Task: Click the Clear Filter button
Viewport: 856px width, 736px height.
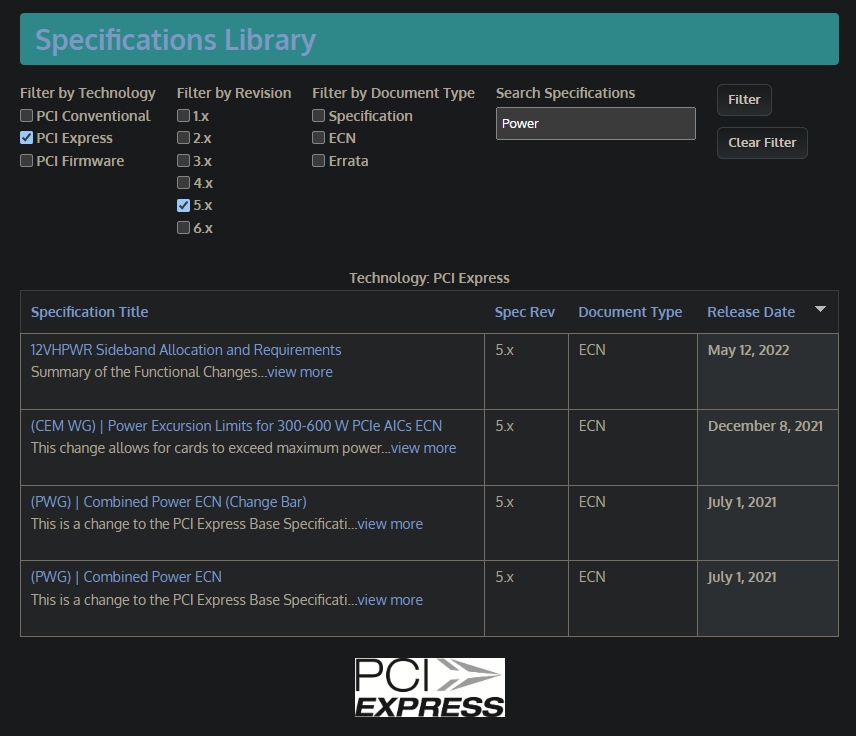Action: point(762,143)
